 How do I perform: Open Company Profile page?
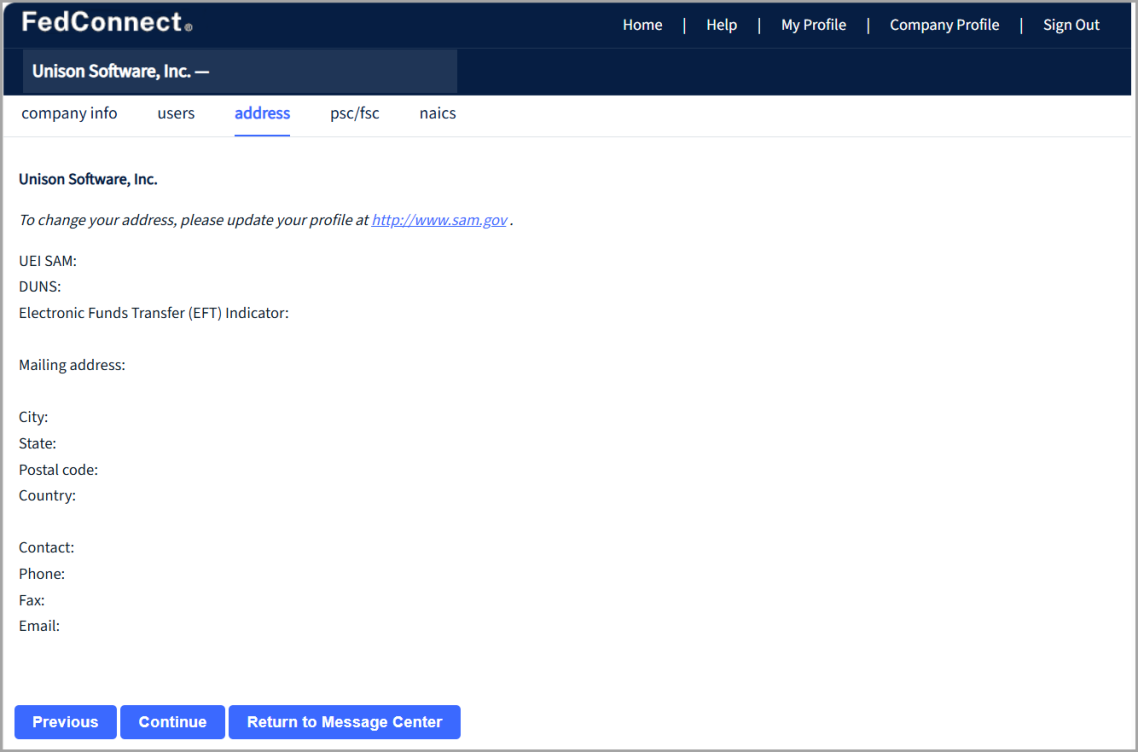(944, 25)
